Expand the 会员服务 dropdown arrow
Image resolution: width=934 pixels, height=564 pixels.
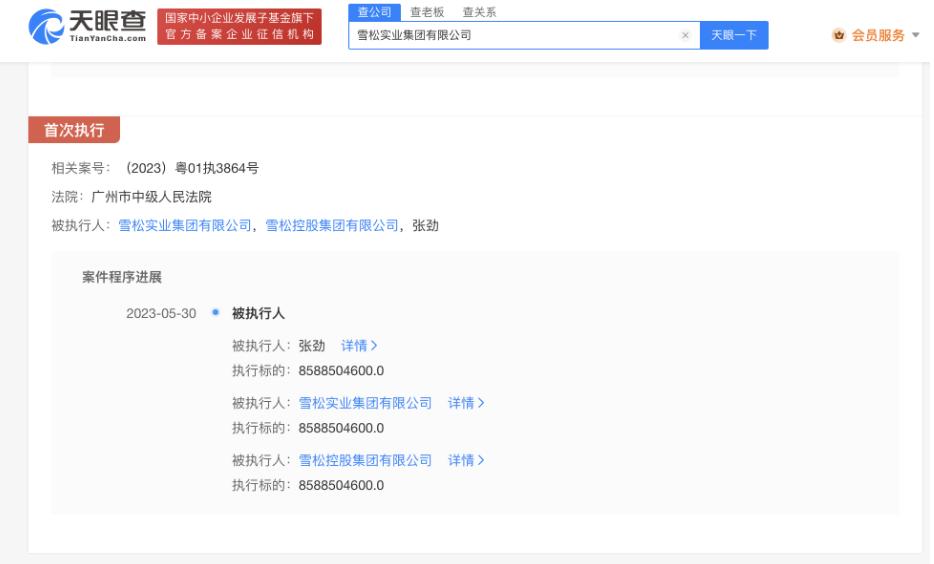click(x=915, y=35)
